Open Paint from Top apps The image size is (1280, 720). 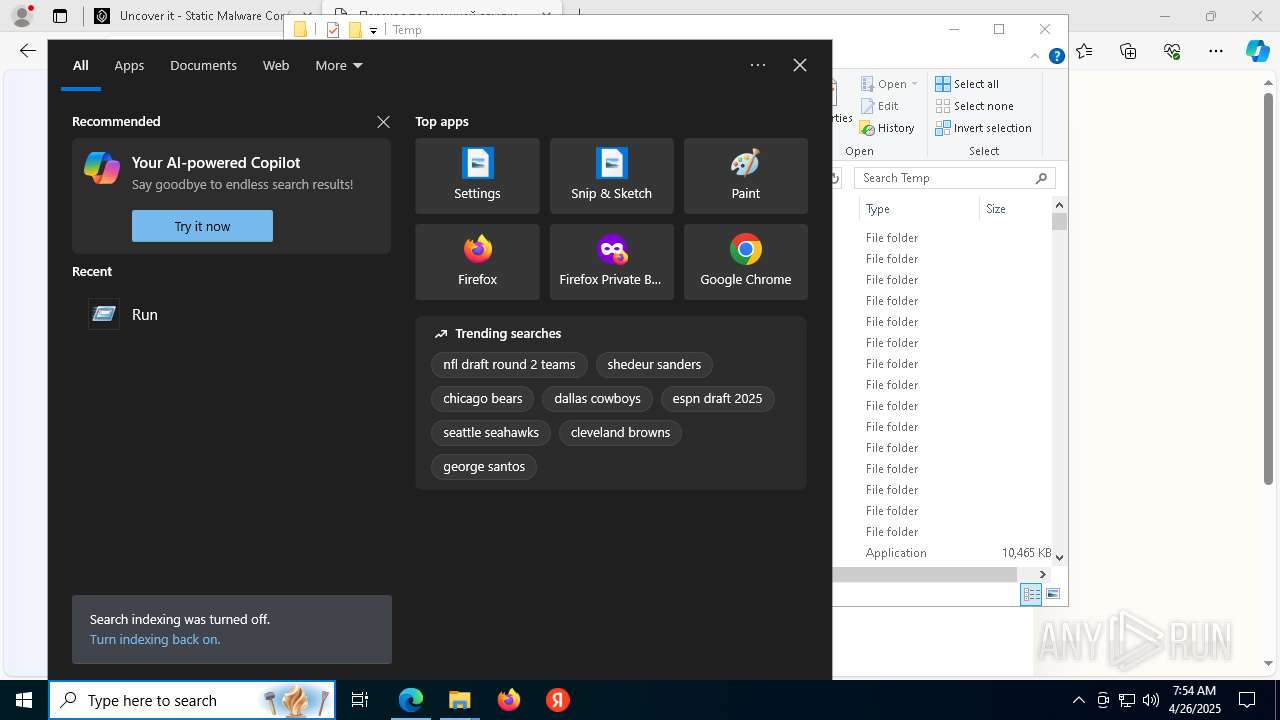(x=745, y=176)
